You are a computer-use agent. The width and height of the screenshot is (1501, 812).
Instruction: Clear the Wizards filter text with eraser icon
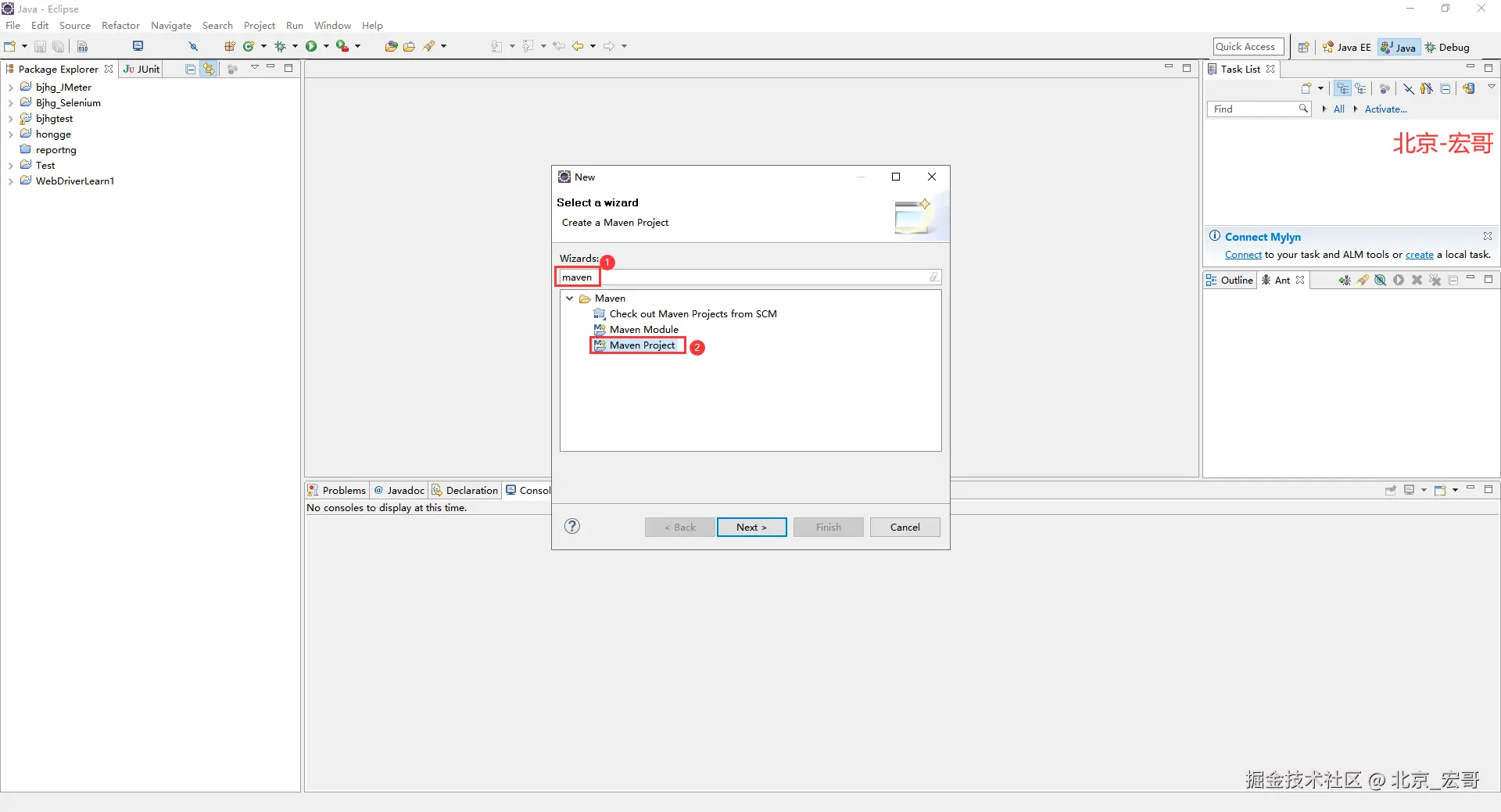coord(933,277)
